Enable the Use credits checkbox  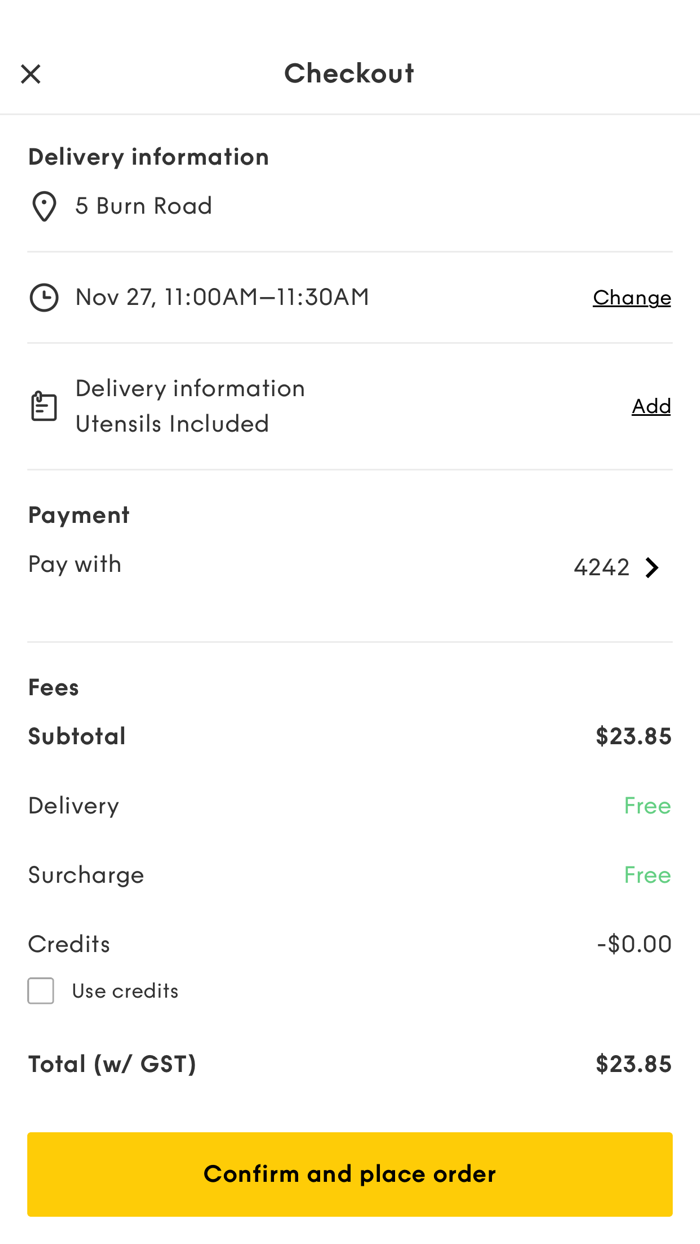[40, 990]
